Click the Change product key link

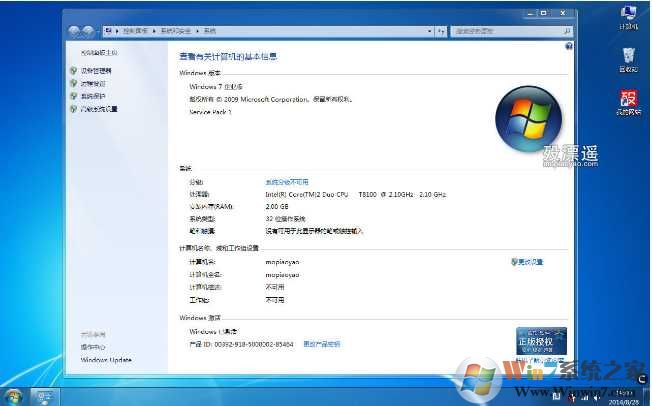click(321, 343)
